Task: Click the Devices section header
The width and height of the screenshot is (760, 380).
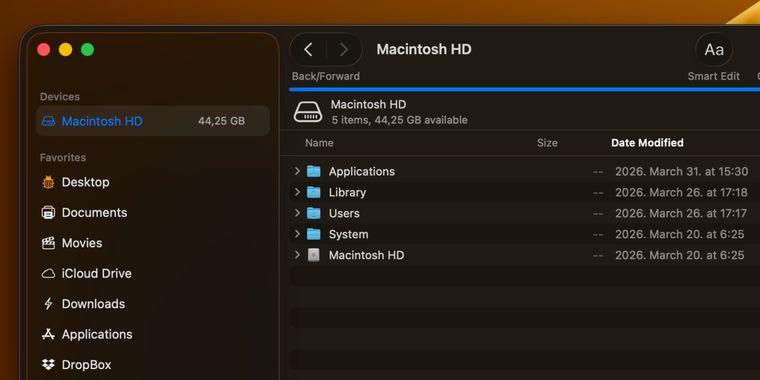Action: click(x=60, y=96)
